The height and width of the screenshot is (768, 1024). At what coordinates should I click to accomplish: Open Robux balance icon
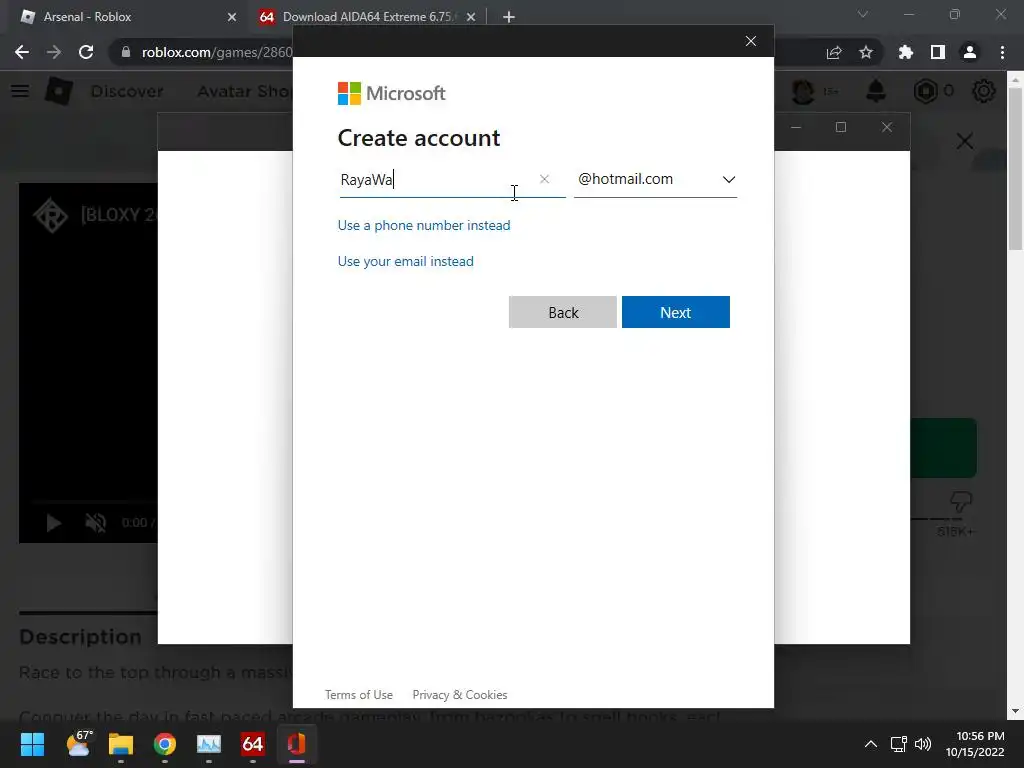925,91
